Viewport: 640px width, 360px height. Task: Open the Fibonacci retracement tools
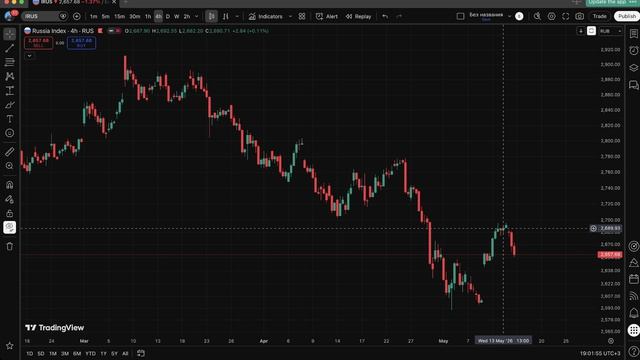coord(10,62)
